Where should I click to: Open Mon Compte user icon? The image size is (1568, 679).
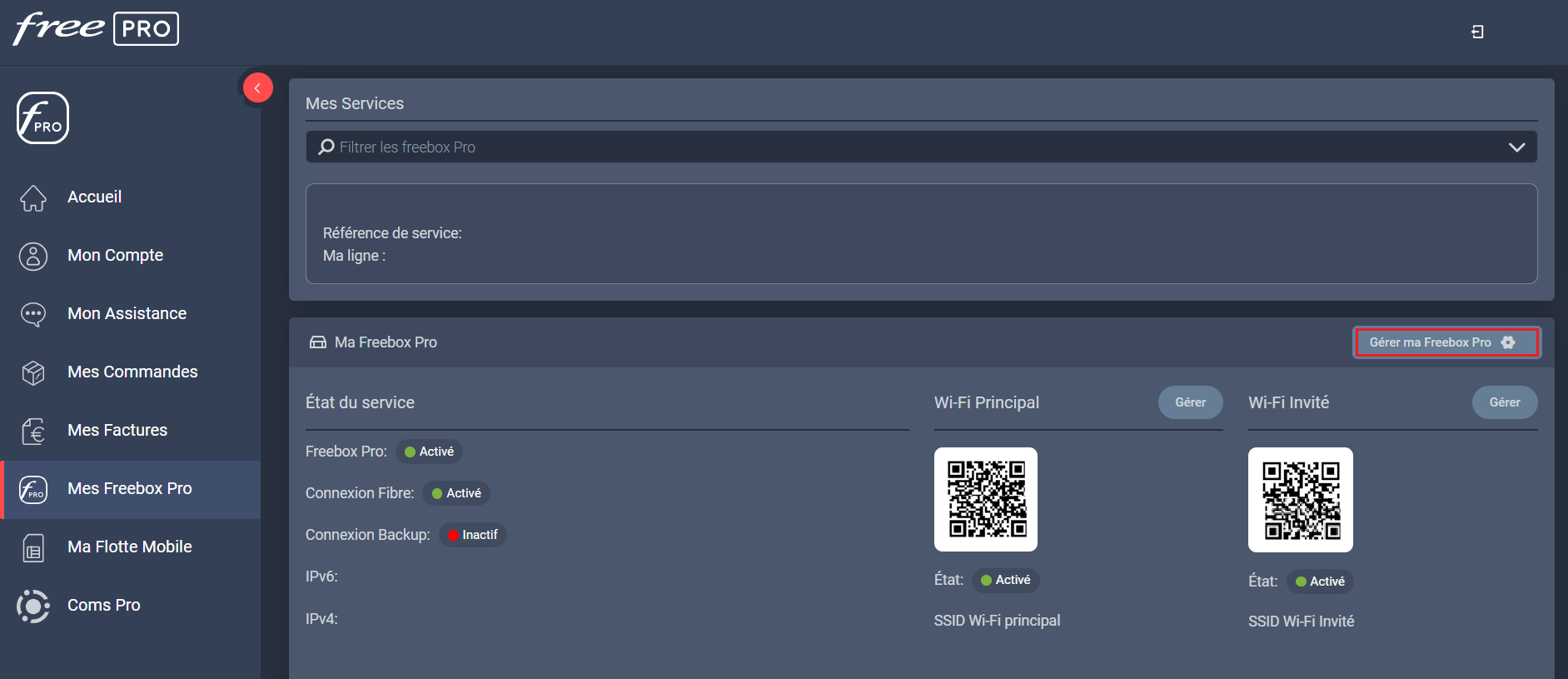33,256
